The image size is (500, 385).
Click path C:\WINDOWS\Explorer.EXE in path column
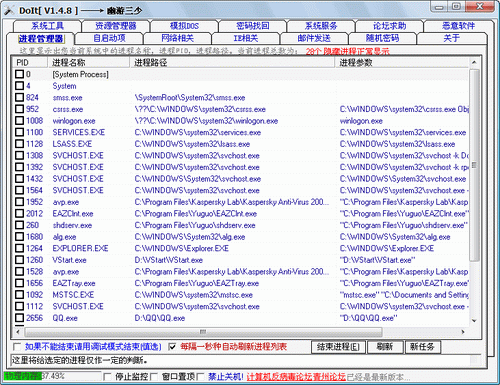182,248
